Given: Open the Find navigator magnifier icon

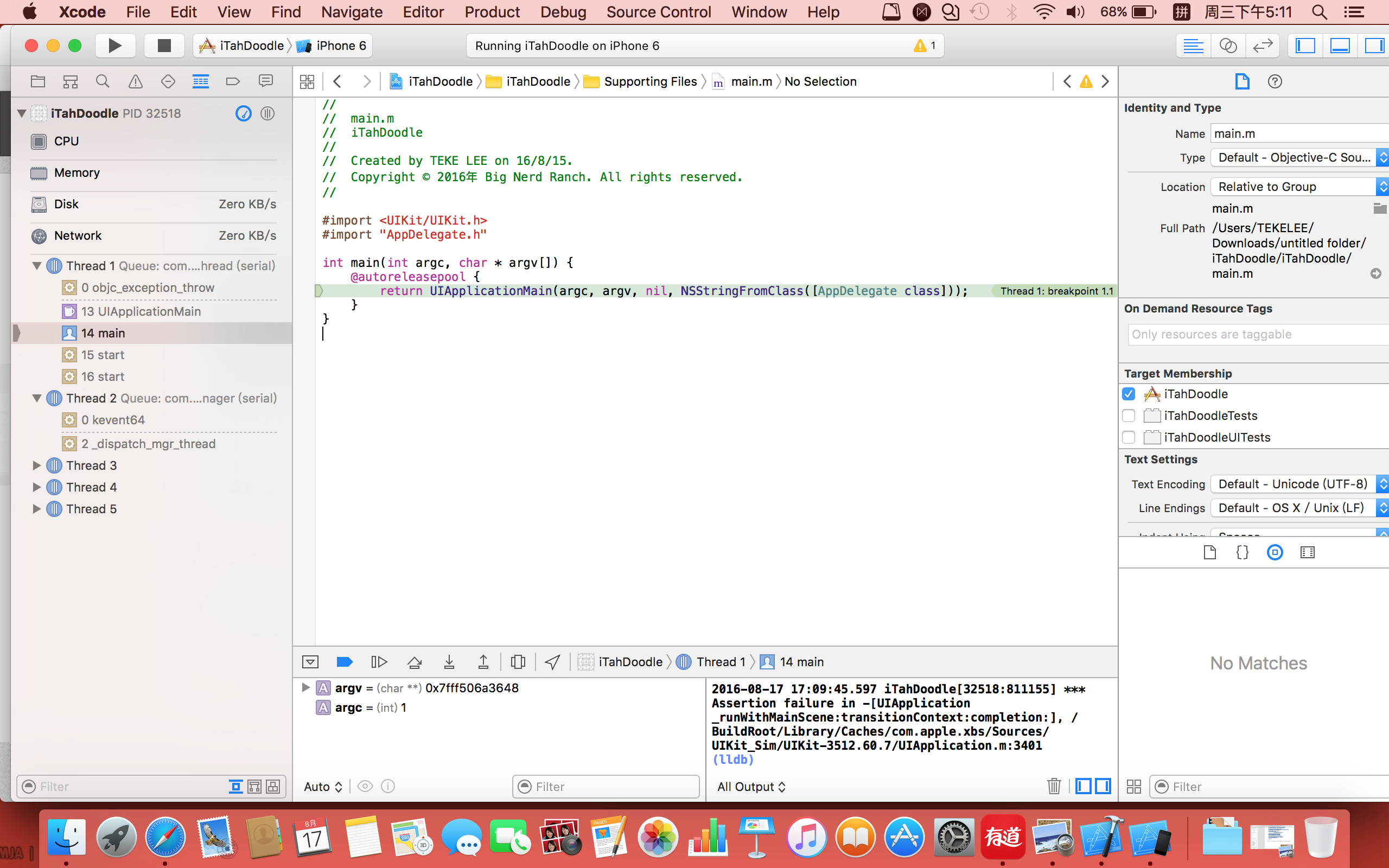Looking at the screenshot, I should (103, 81).
